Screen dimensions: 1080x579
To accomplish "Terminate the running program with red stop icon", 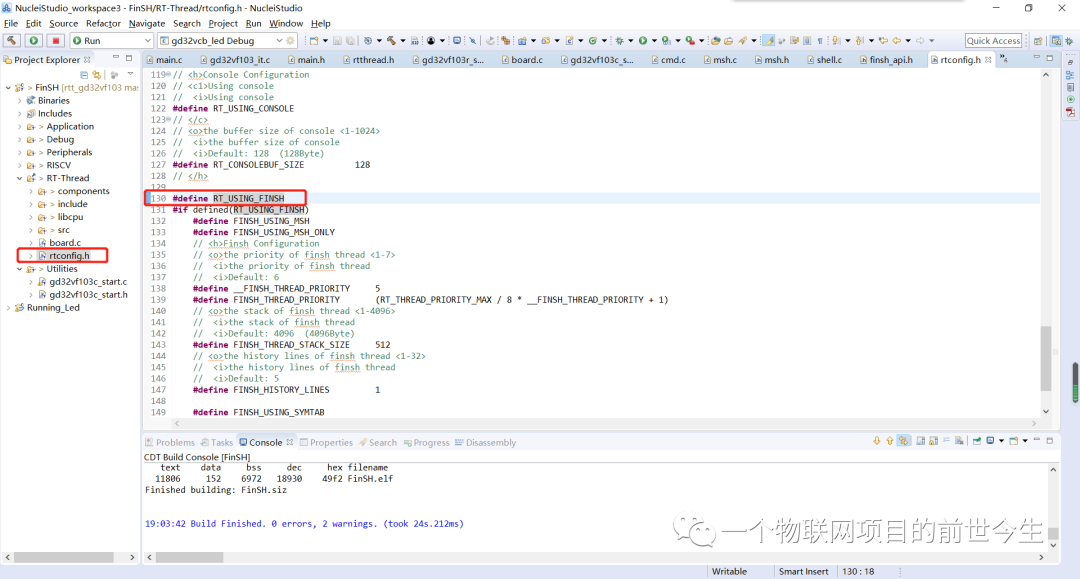I will (54, 41).
